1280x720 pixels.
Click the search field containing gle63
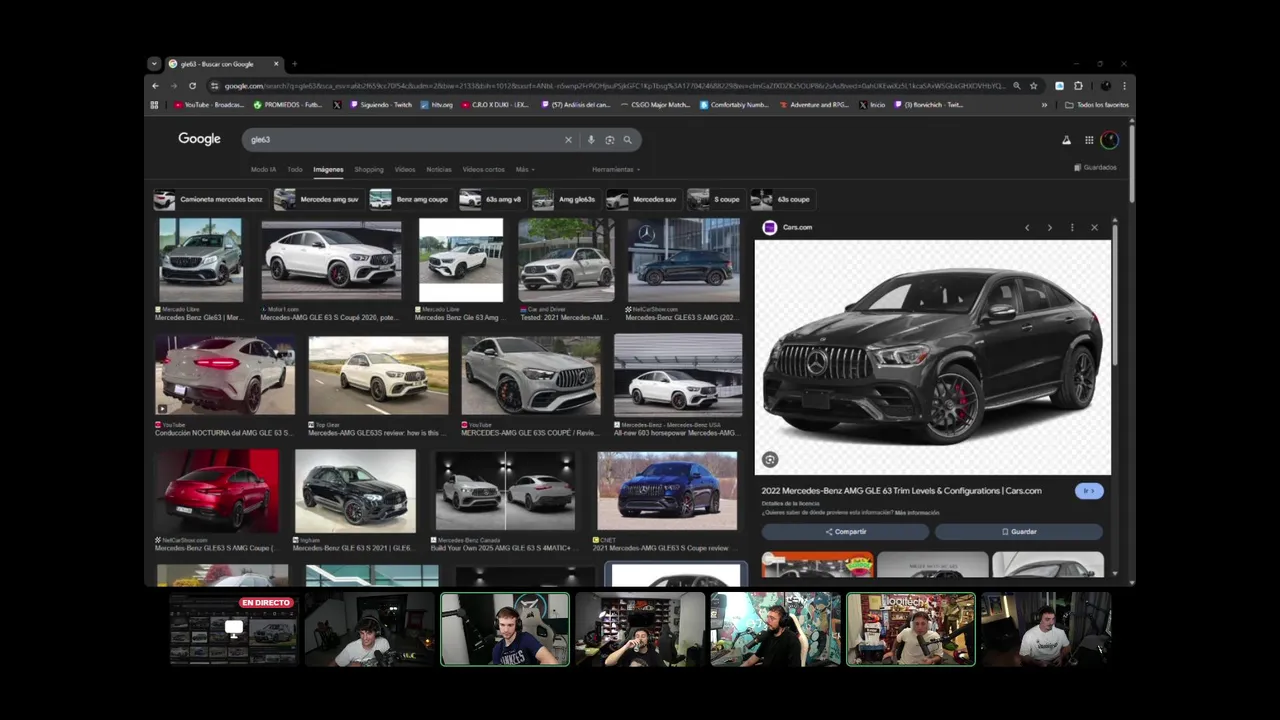tap(403, 140)
